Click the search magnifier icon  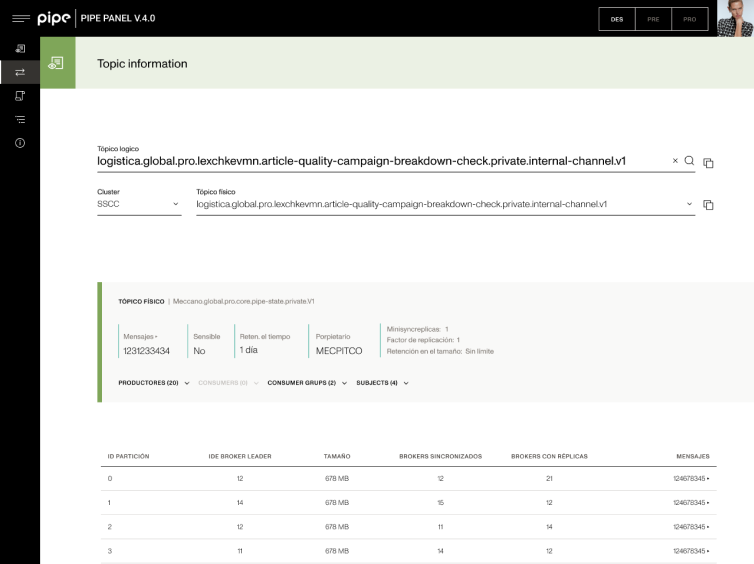pos(689,161)
